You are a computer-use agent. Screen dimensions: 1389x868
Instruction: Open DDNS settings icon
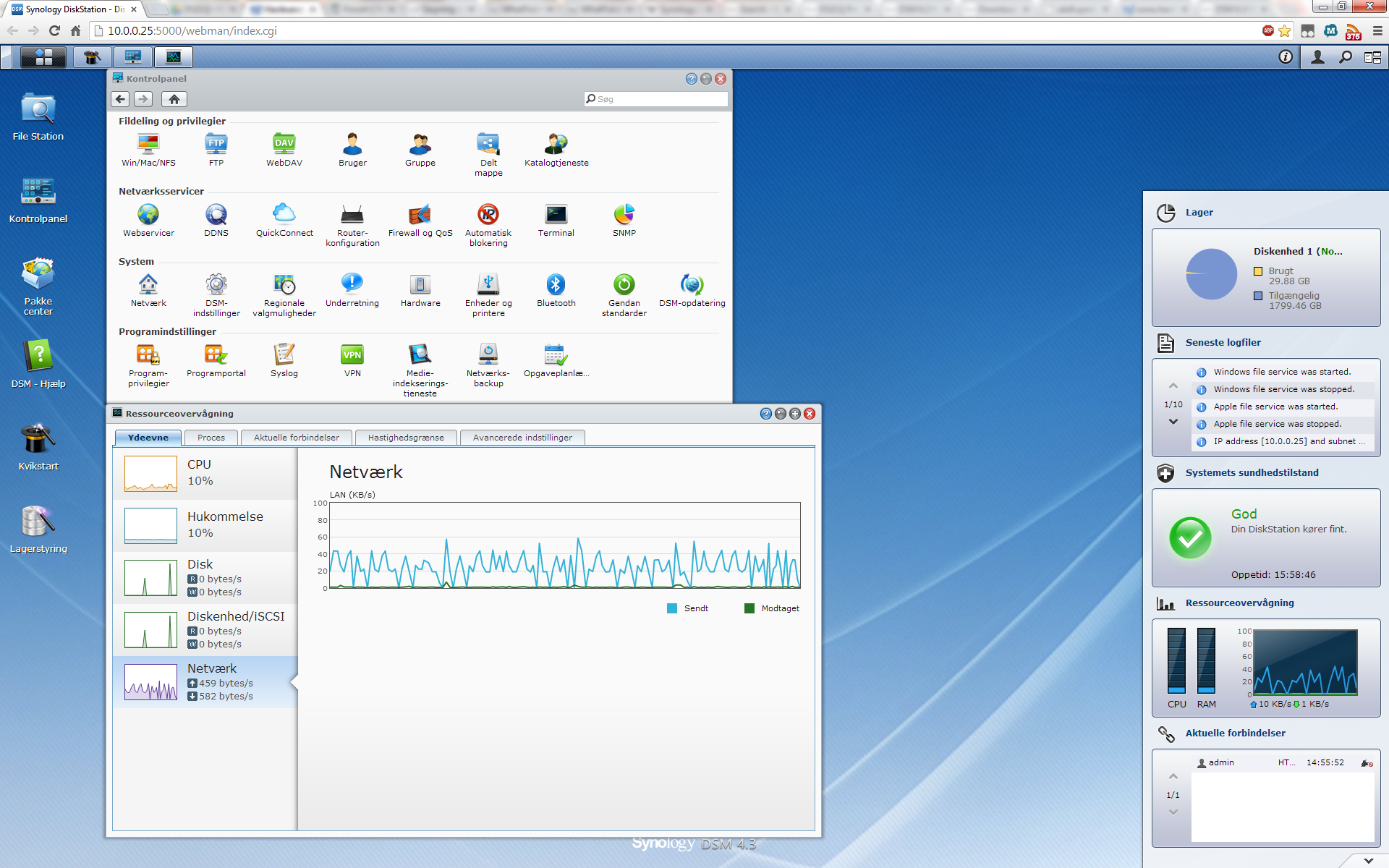tap(216, 220)
